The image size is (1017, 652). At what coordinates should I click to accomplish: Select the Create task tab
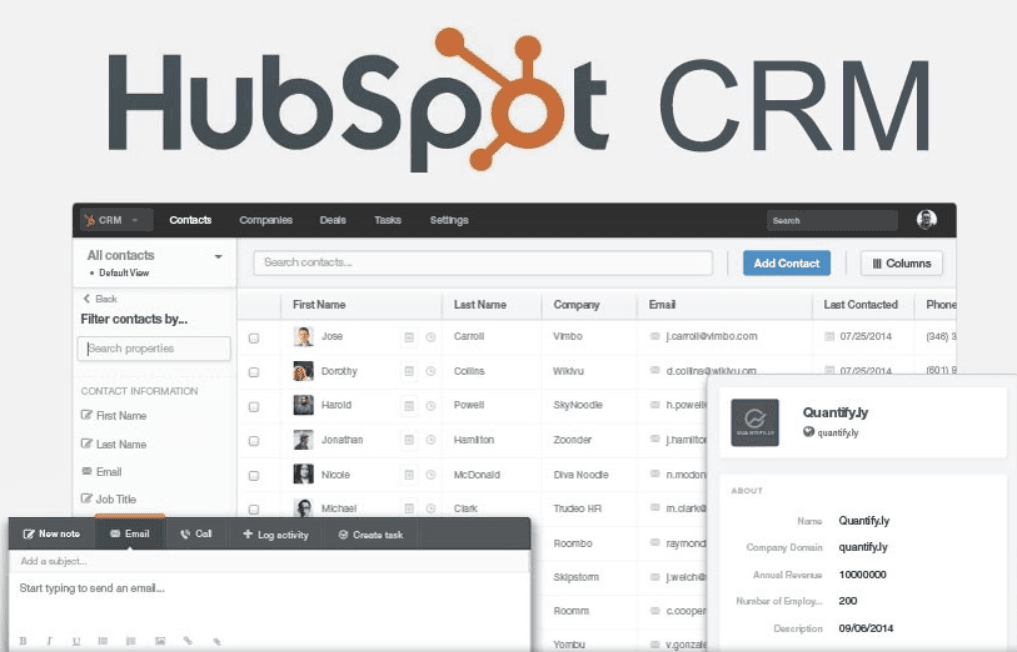tap(370, 535)
